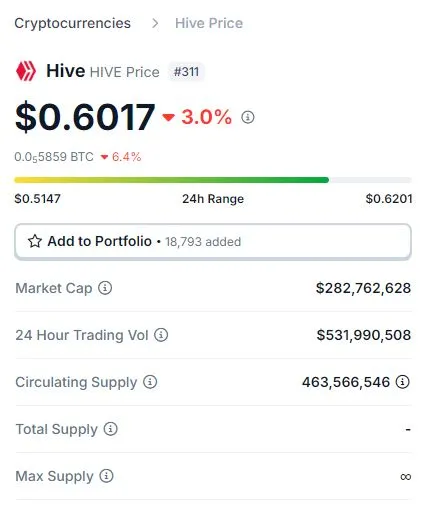Click the breadcrumb chevron separator
Viewport: 433px width, 518px height.
pyautogui.click(x=155, y=23)
